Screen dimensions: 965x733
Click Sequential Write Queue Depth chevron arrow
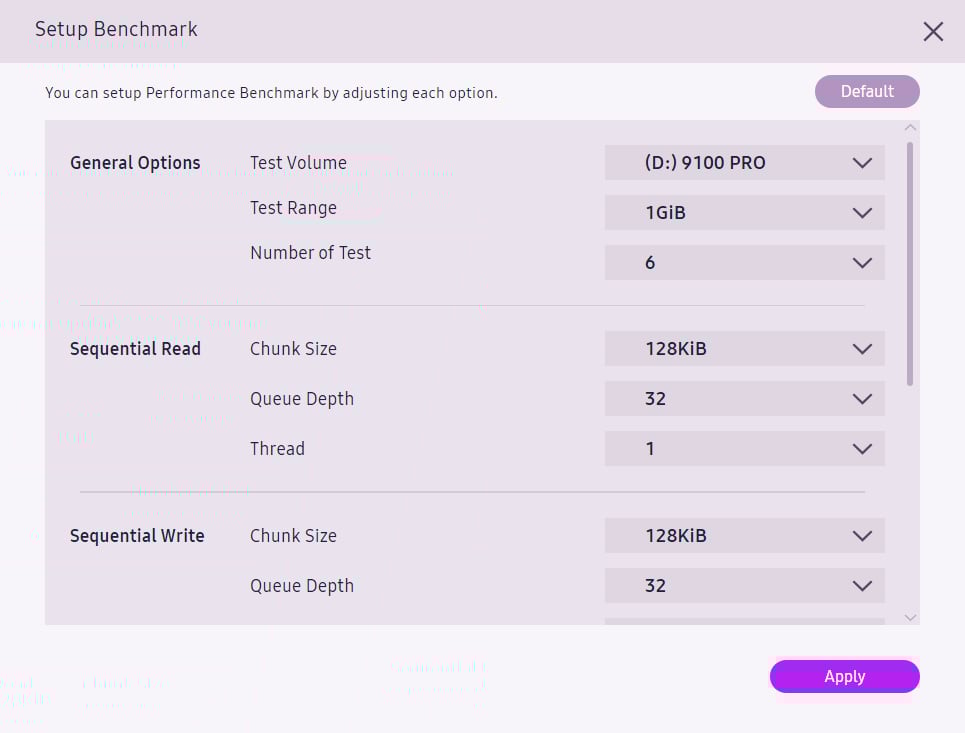[x=863, y=586]
